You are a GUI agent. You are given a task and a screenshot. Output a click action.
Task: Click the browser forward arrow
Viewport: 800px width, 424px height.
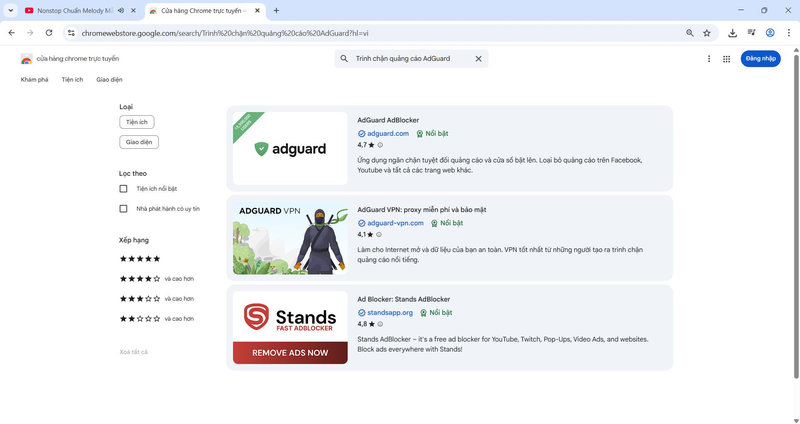[x=30, y=33]
